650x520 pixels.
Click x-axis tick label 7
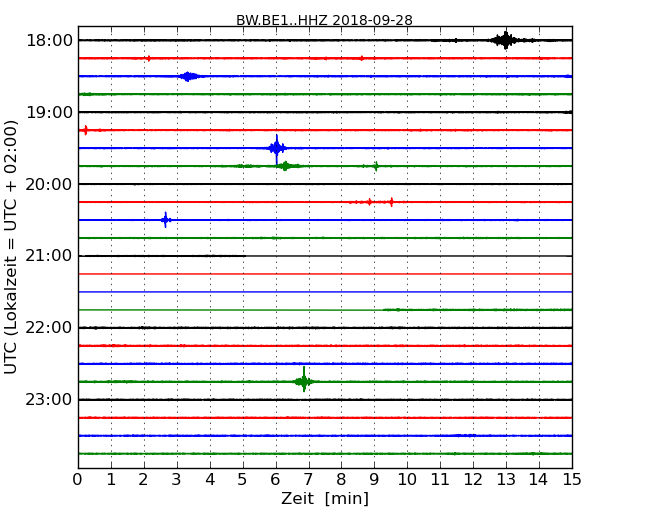(x=308, y=480)
